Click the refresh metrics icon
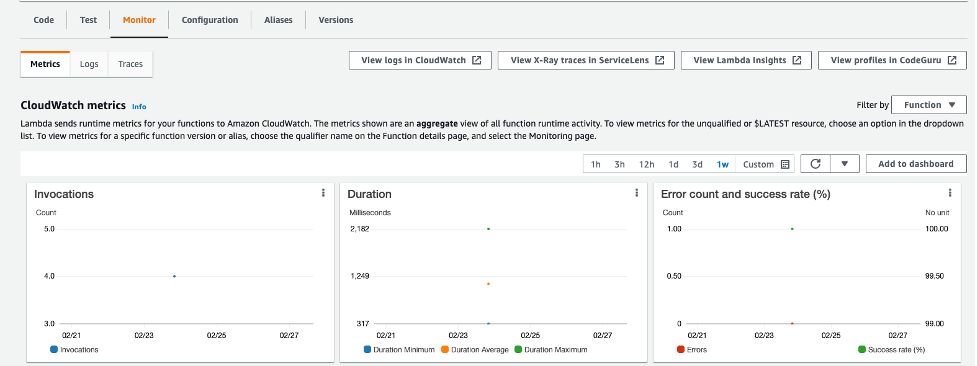This screenshot has width=977, height=366. click(815, 164)
